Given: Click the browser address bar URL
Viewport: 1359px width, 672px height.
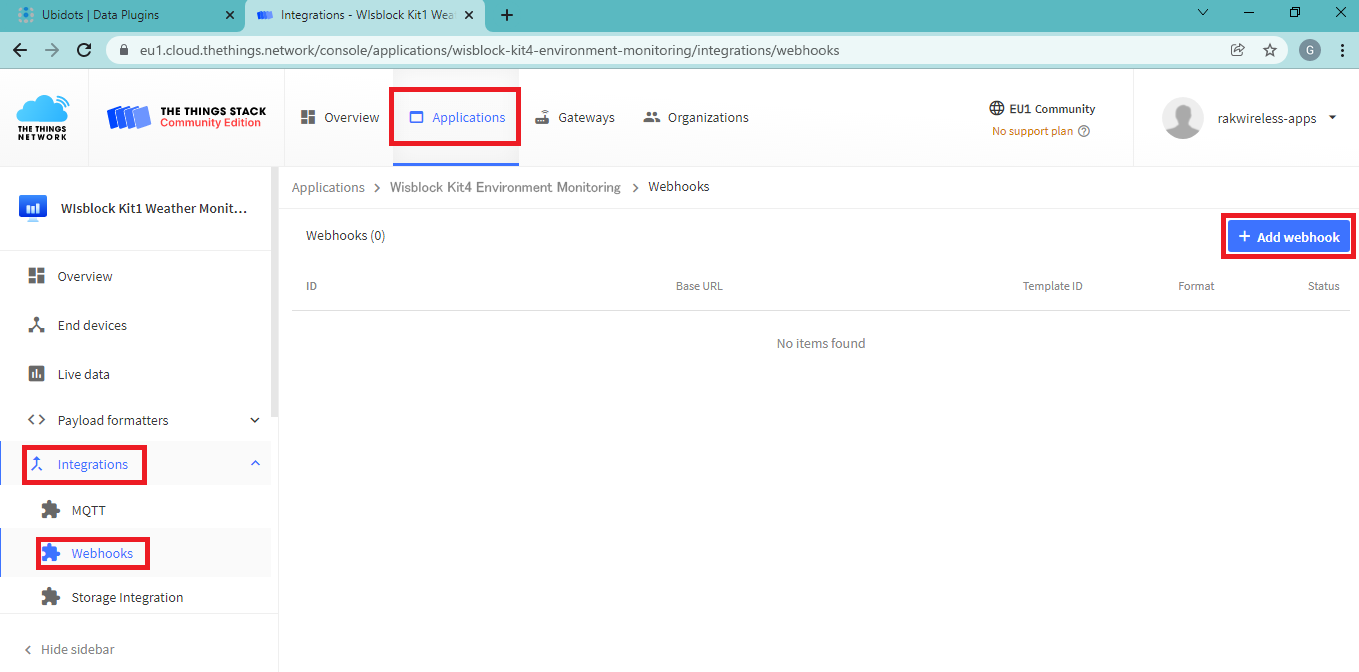Looking at the screenshot, I should coord(489,50).
